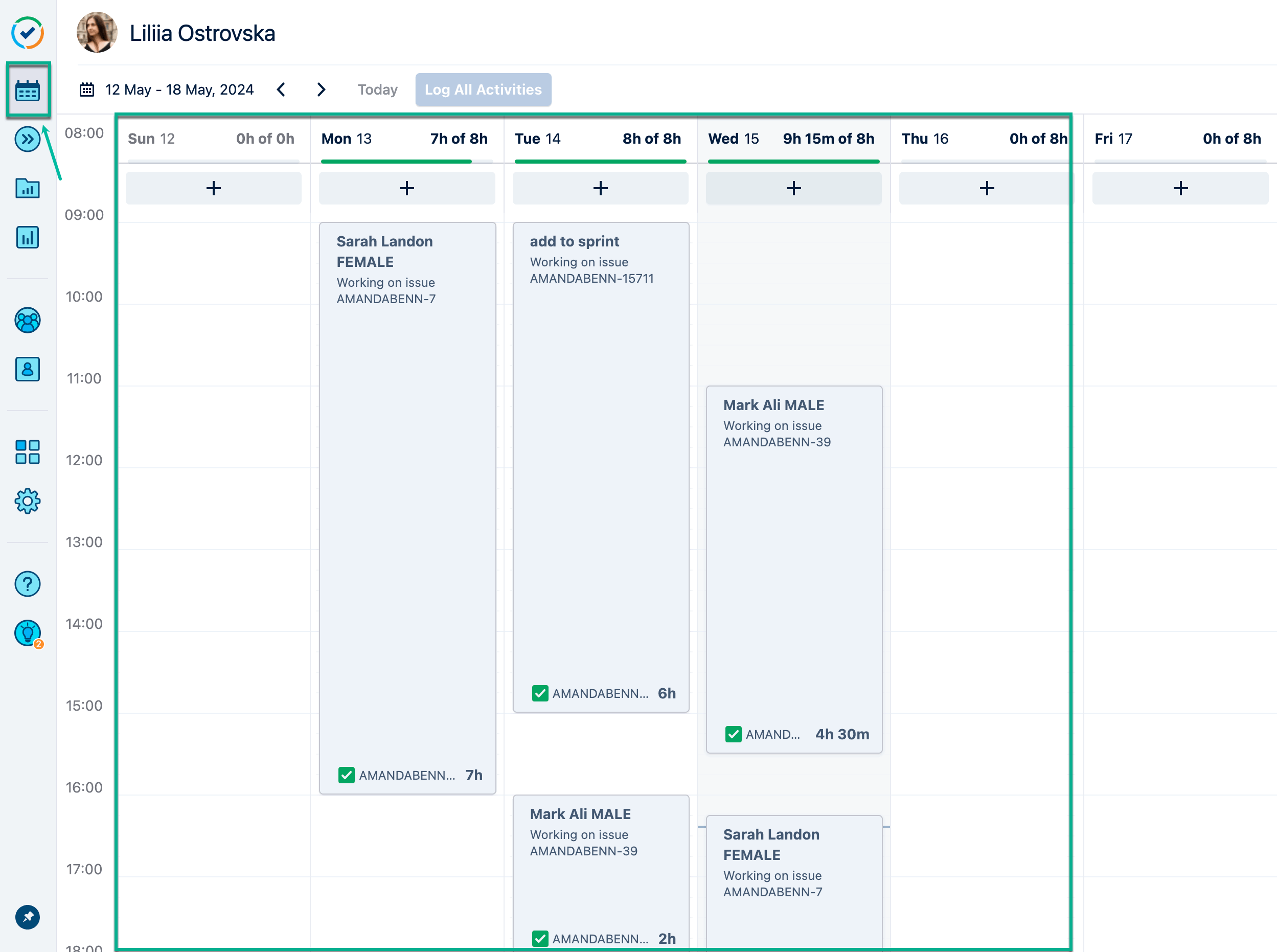Add a worklog on Thu 16
Viewport: 1277px width, 952px height.
[x=986, y=188]
